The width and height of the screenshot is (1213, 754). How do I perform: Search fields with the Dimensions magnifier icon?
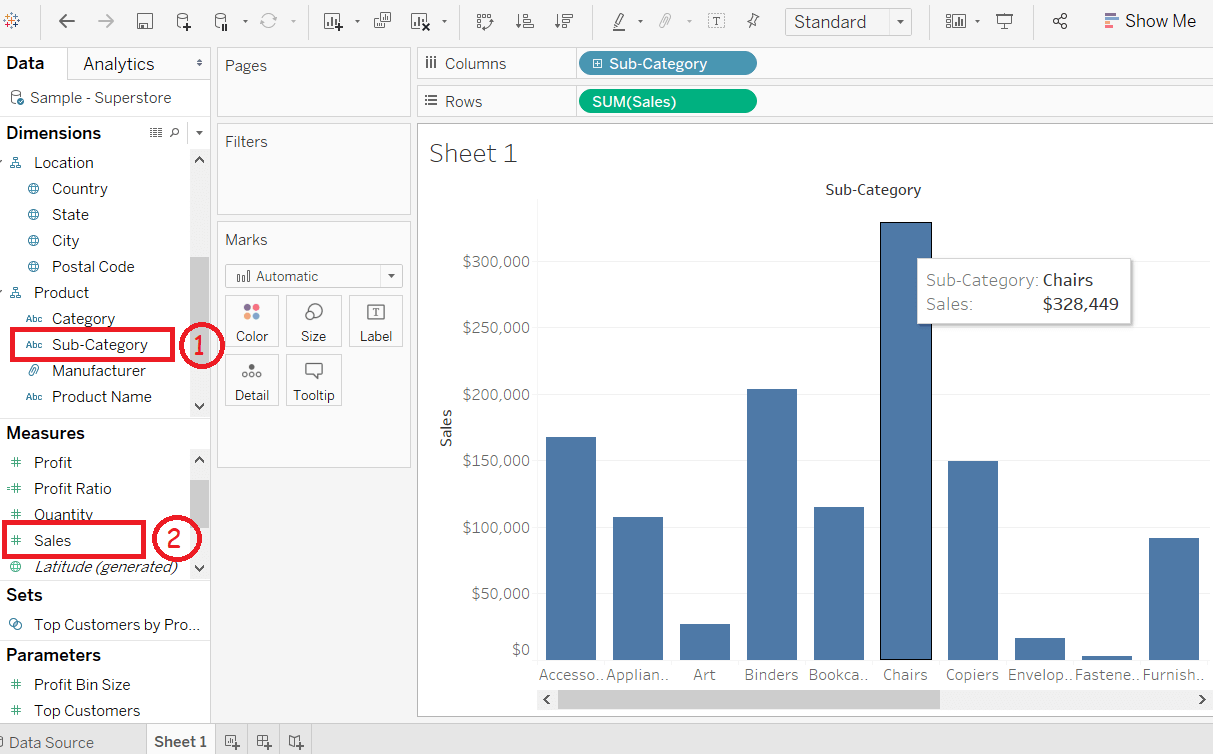(175, 133)
